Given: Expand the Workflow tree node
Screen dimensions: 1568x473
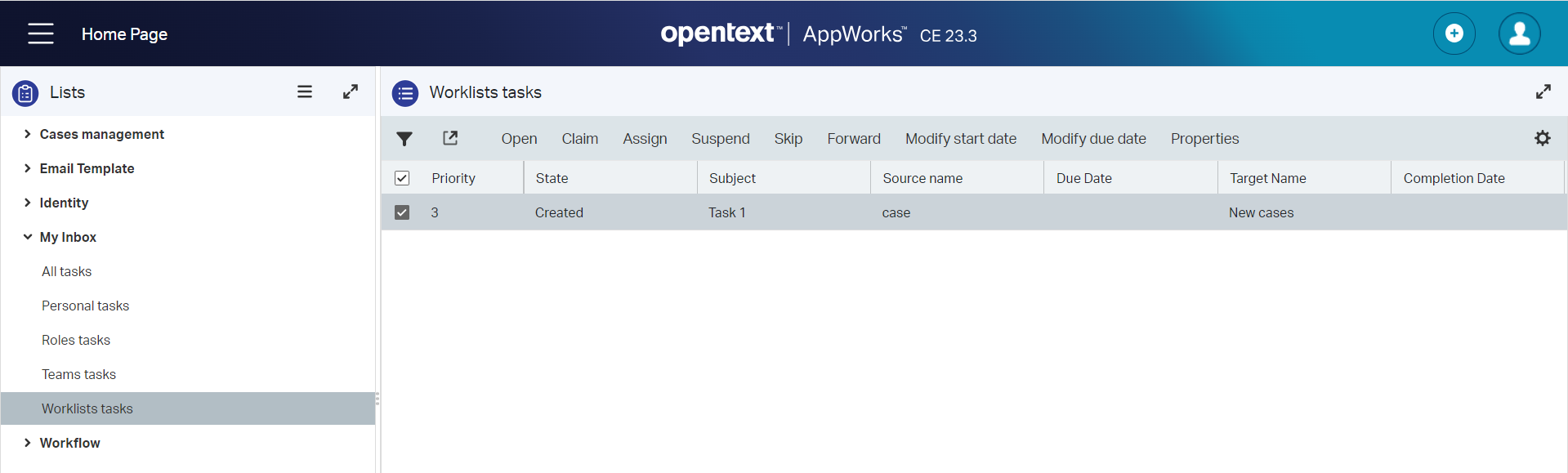Looking at the screenshot, I should click(x=28, y=443).
